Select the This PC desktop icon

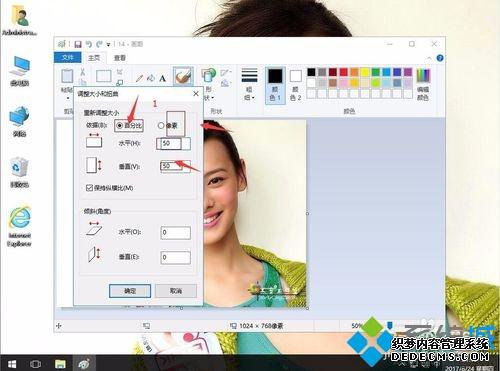pyautogui.click(x=20, y=71)
